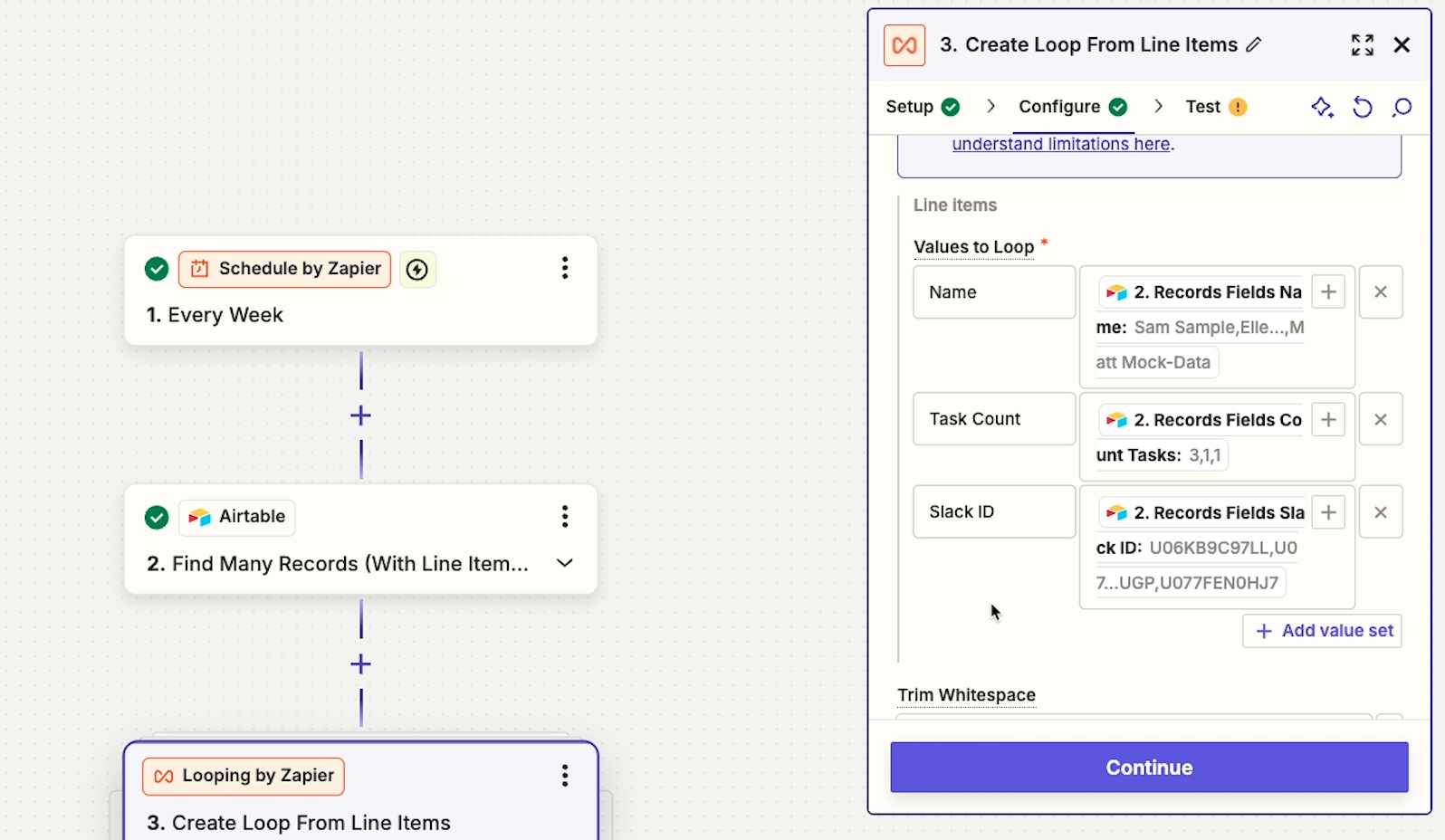Open the Looping step three-dot menu
Viewport: 1445px width, 840px height.
(565, 776)
